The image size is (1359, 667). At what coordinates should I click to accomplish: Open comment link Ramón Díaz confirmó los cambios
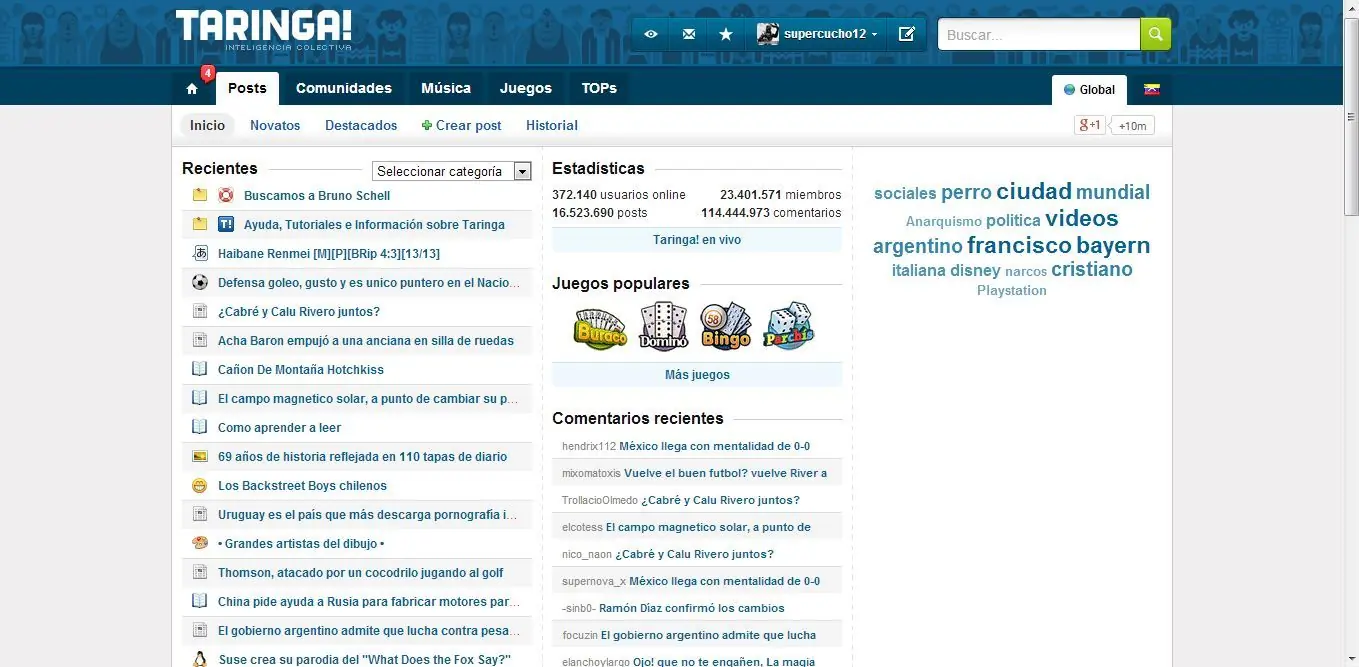692,608
